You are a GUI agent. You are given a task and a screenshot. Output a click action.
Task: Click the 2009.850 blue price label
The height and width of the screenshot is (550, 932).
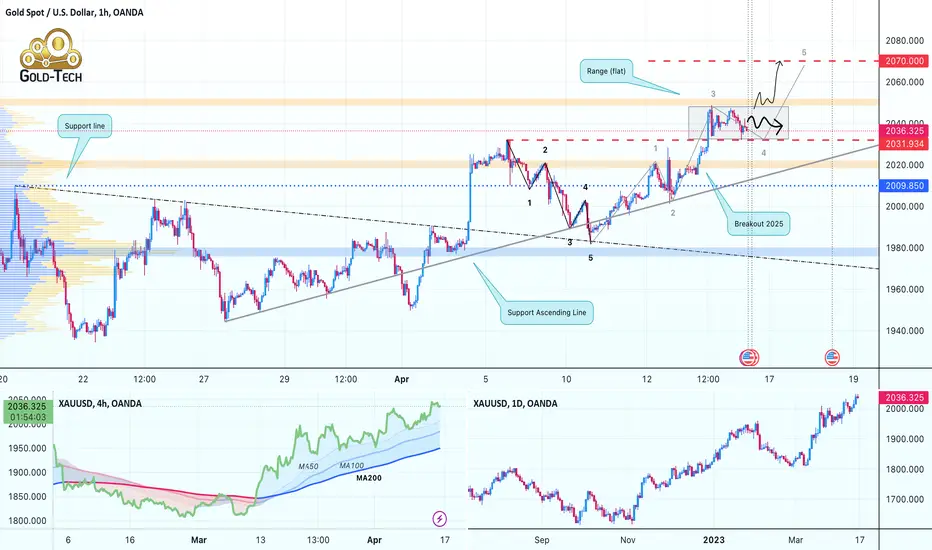(905, 186)
